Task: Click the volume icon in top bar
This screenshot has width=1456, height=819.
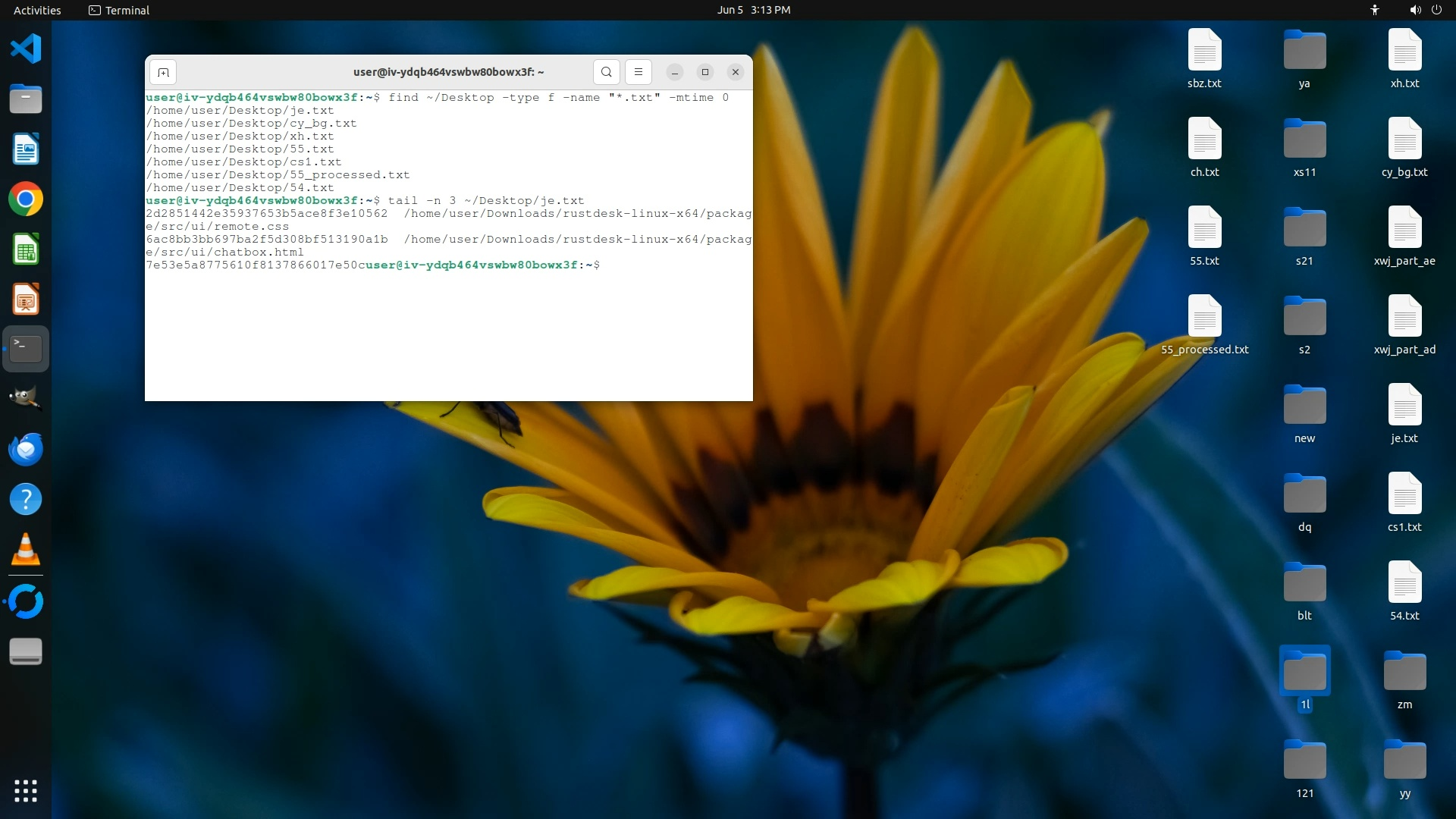Action: [1415, 10]
